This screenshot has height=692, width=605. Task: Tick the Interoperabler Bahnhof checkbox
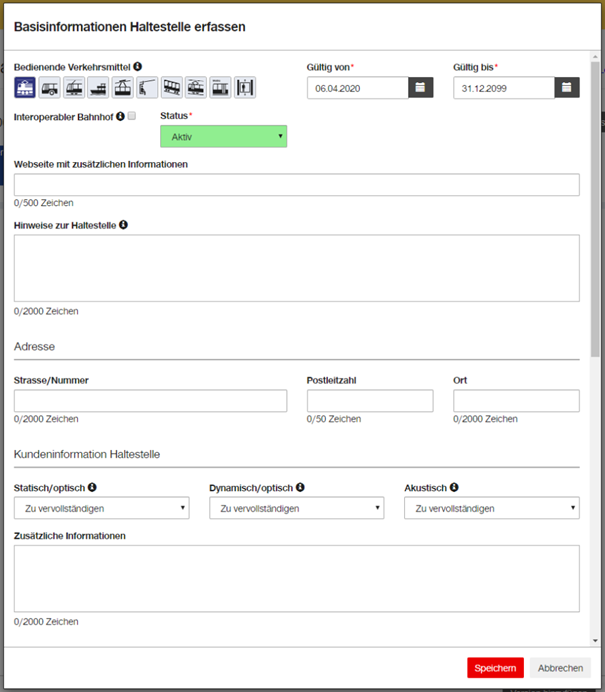coord(132,116)
